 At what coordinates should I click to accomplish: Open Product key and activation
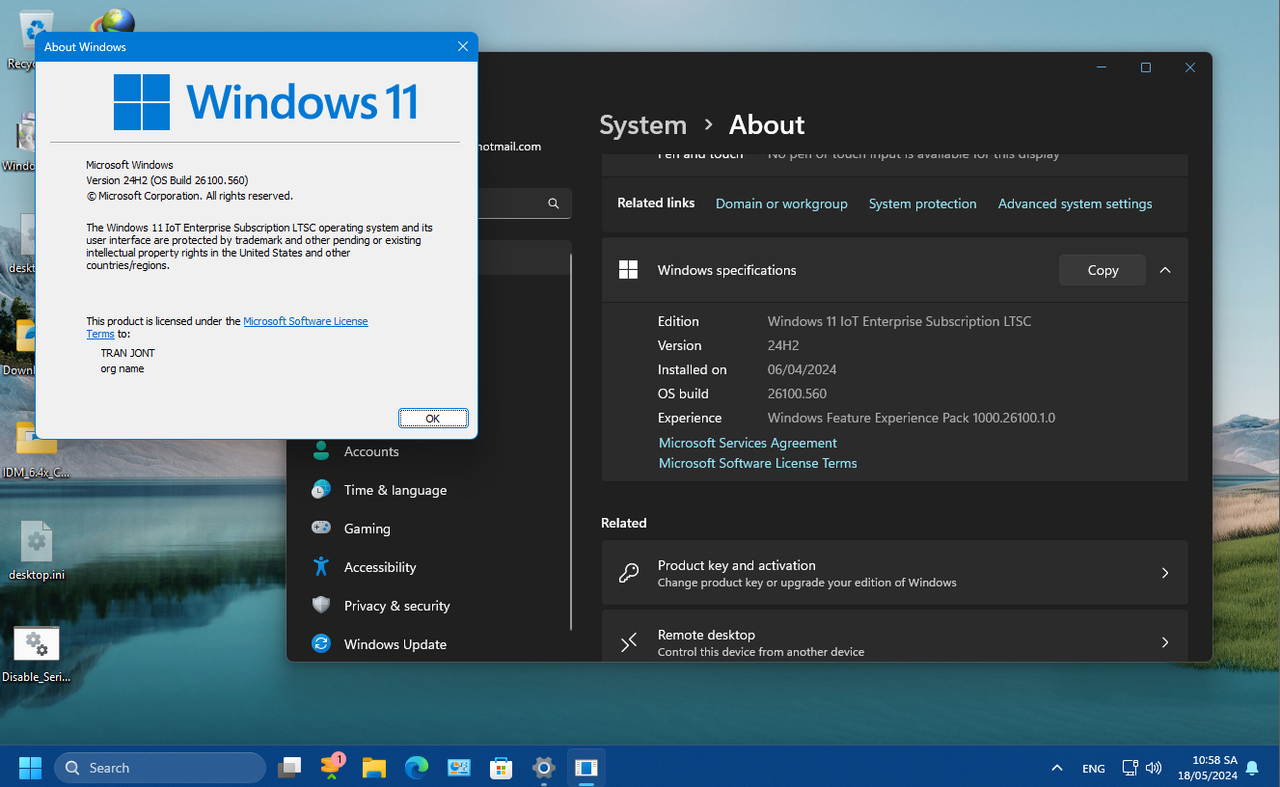click(x=894, y=573)
